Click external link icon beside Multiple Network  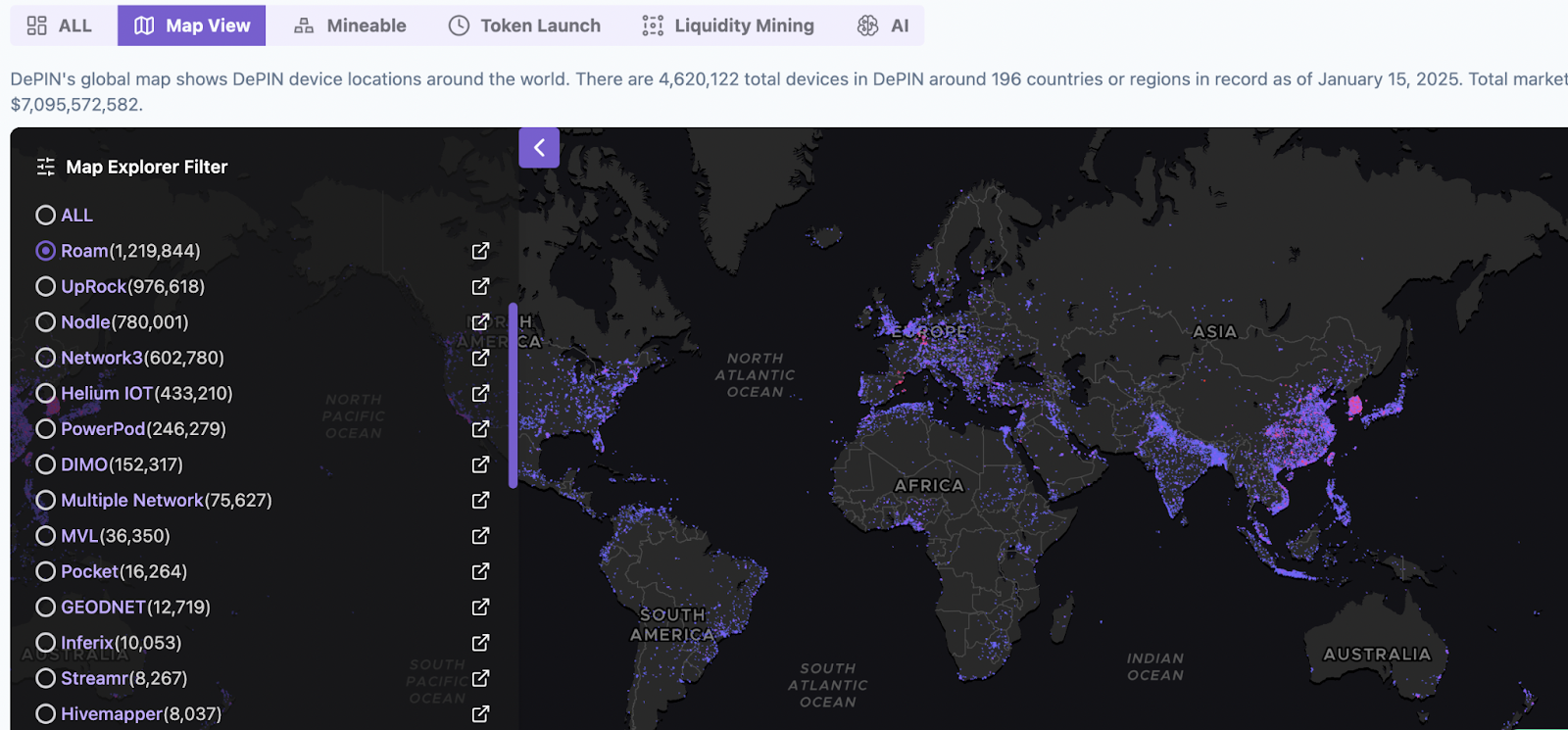pyautogui.click(x=480, y=500)
